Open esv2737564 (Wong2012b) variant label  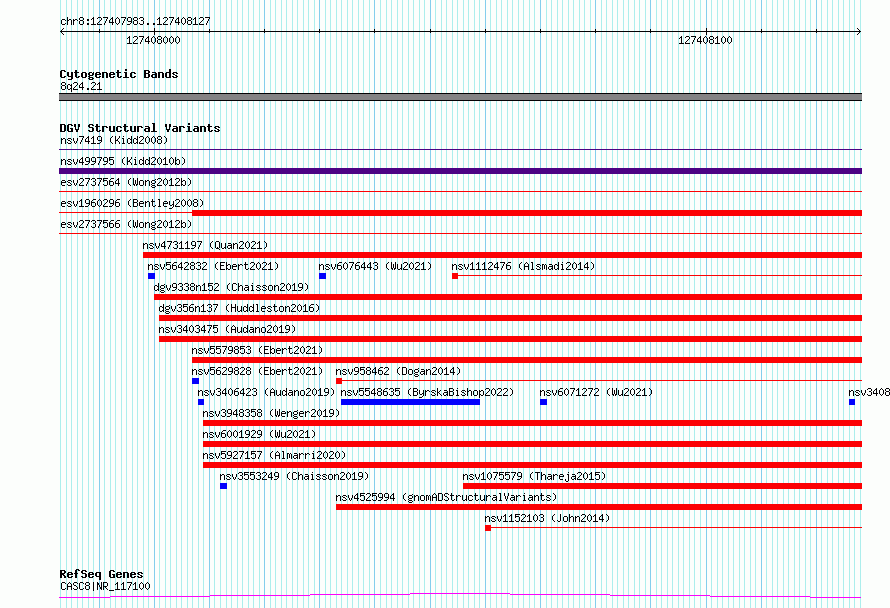click(x=126, y=182)
